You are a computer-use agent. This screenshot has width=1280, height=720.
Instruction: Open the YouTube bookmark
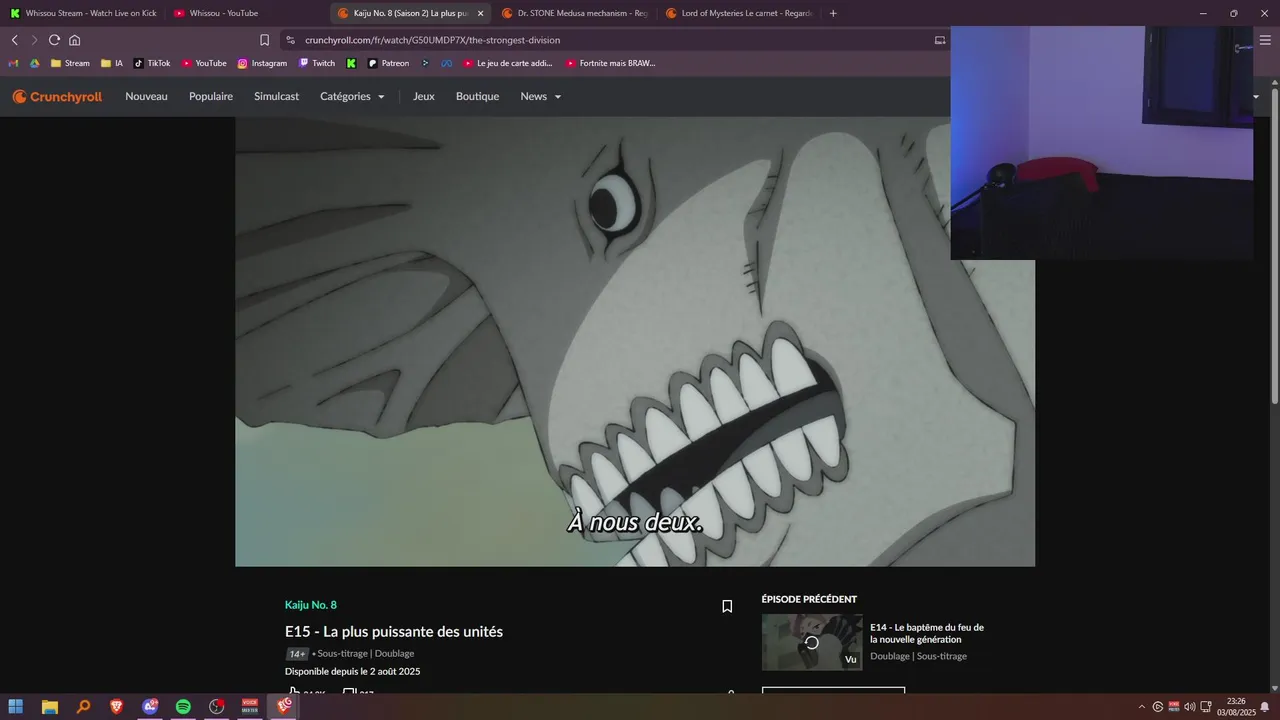pos(204,63)
